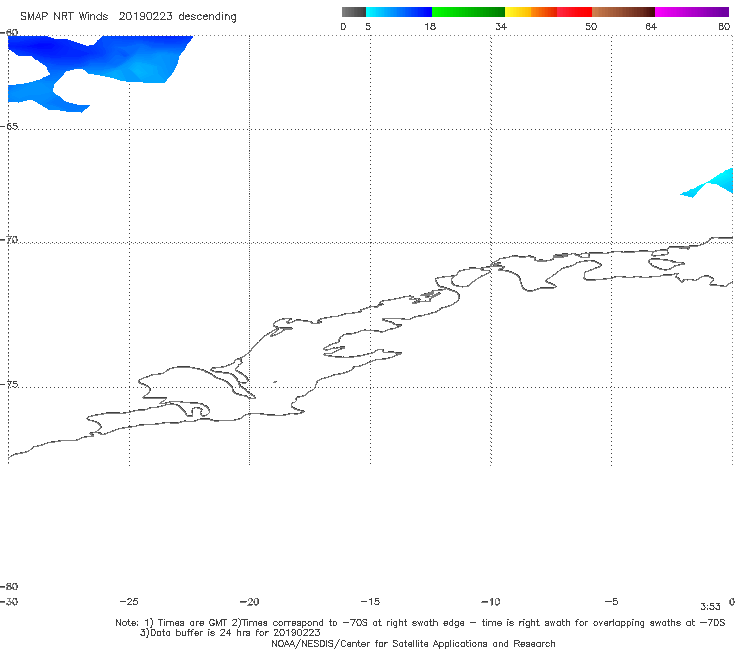740x650 pixels.
Task: Click the latitude label '-75'
Action: 9,384
